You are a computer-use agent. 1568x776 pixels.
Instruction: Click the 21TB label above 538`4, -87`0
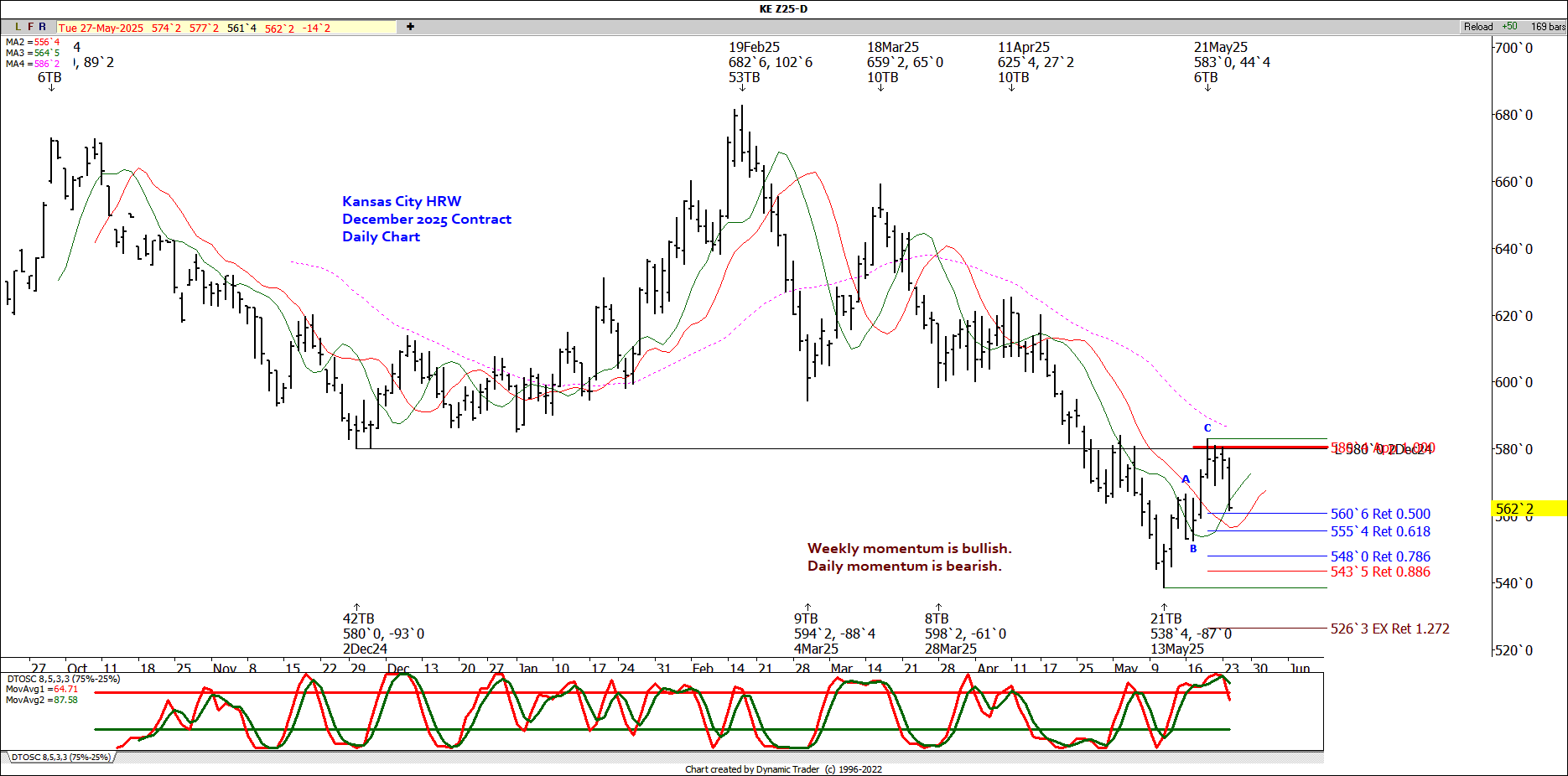(1166, 618)
